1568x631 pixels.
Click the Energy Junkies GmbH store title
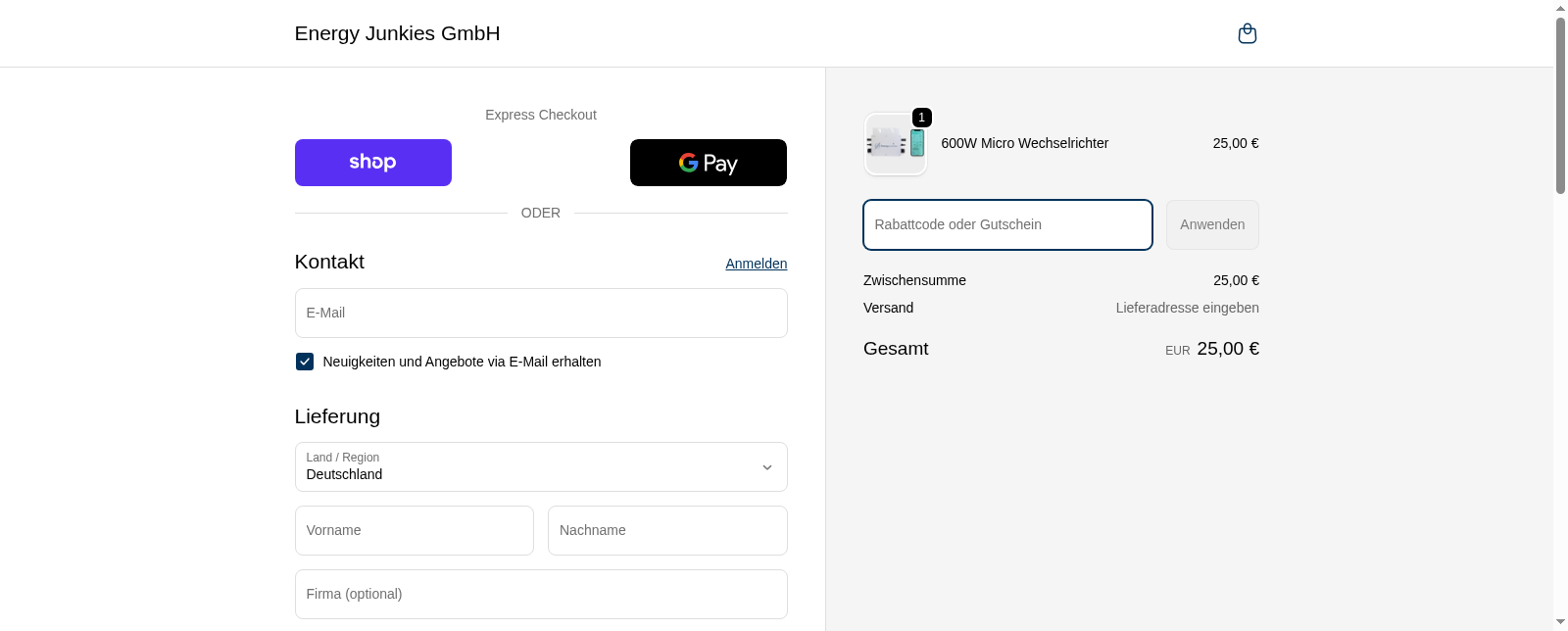pyautogui.click(x=397, y=33)
